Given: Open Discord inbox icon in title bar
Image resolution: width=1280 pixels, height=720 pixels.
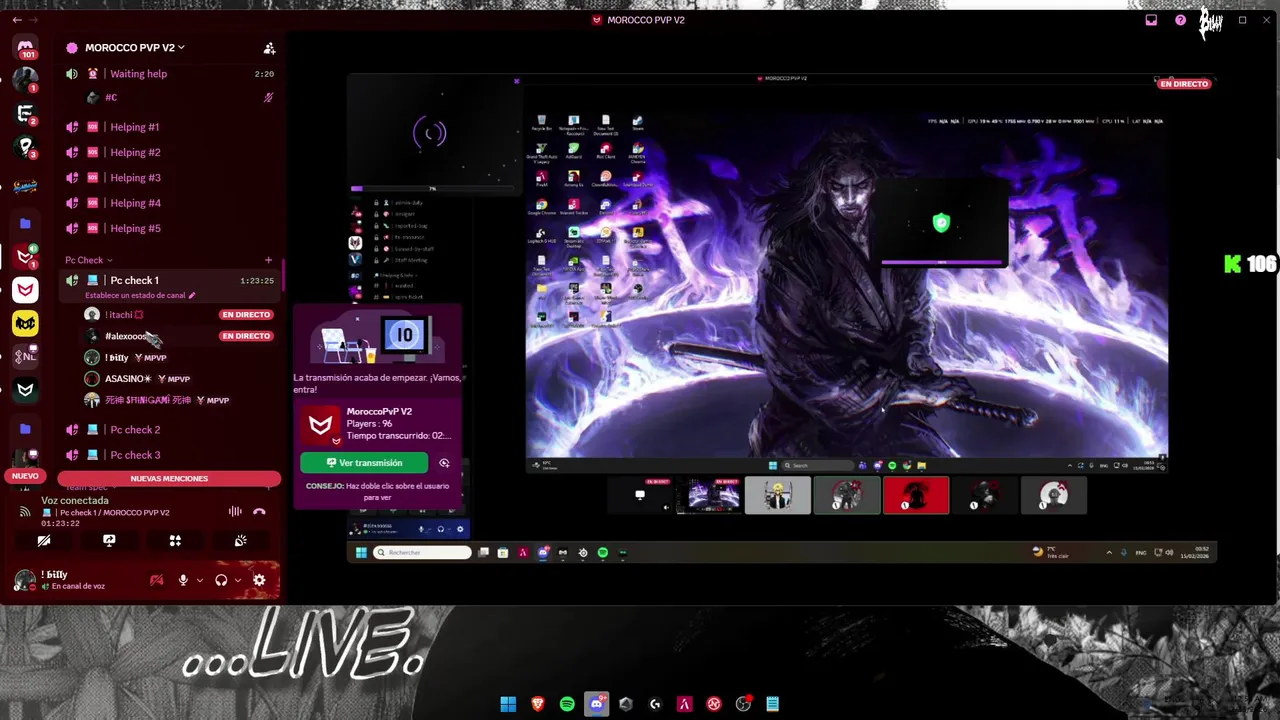Looking at the screenshot, I should point(1151,20).
